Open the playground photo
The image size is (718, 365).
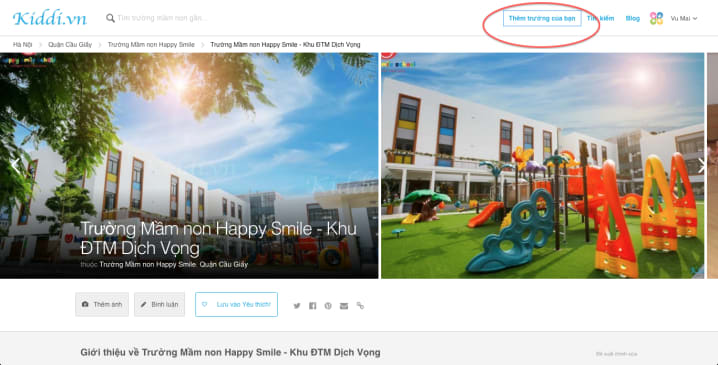pos(543,165)
